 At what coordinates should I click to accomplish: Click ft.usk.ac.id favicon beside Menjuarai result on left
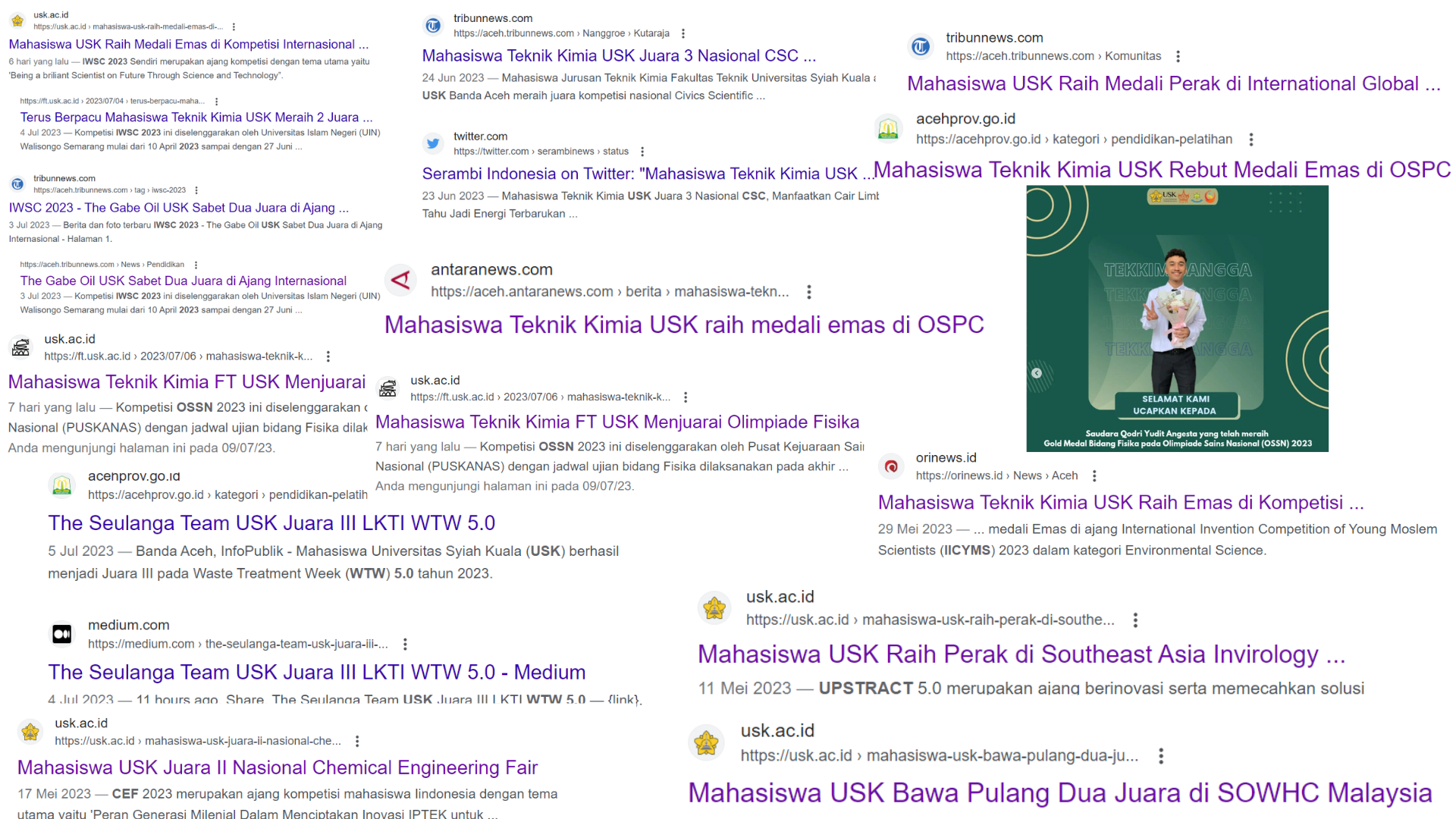click(20, 347)
